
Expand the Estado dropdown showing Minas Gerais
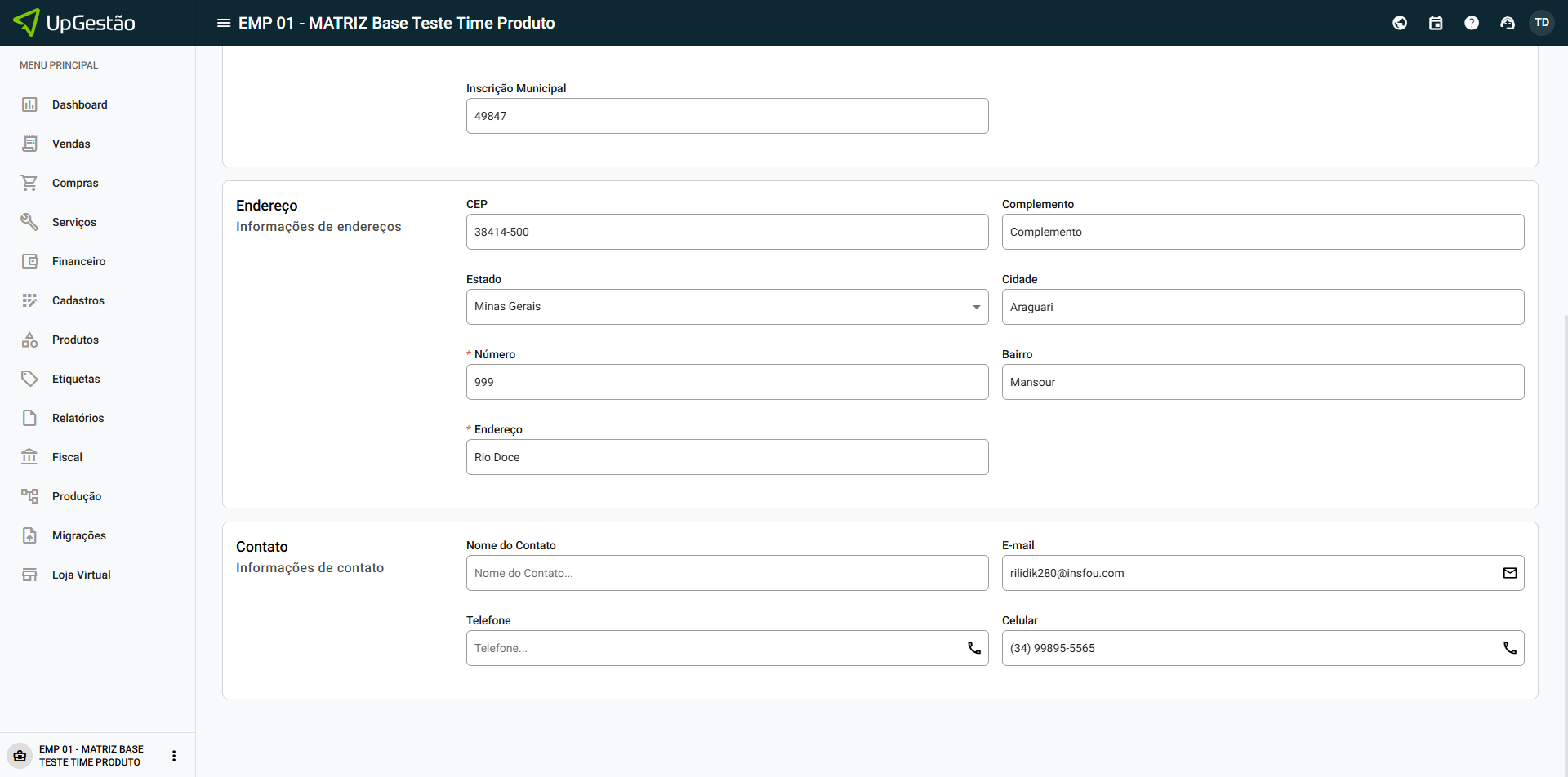coord(727,307)
